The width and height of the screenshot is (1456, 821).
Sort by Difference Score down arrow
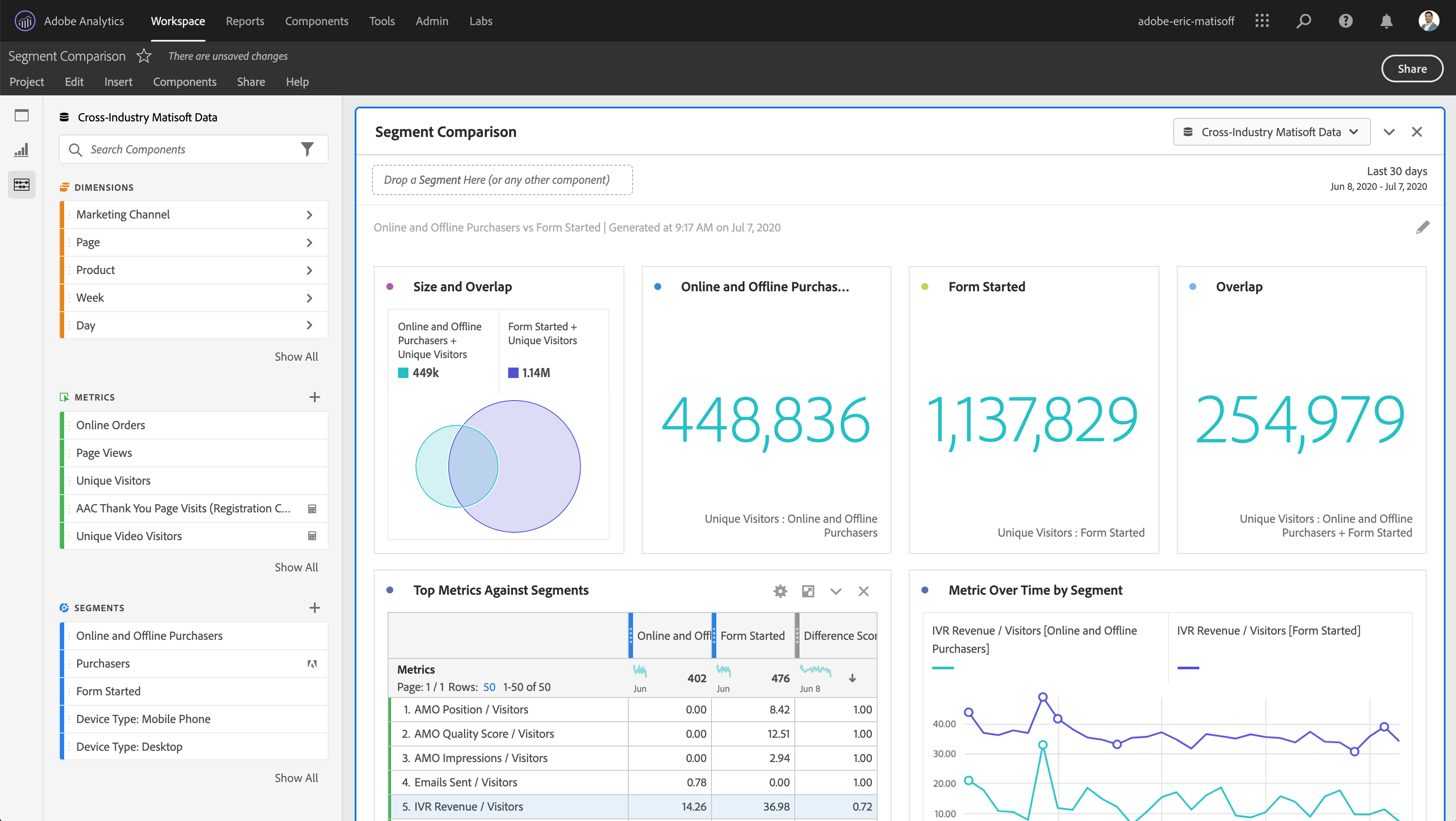[852, 678]
